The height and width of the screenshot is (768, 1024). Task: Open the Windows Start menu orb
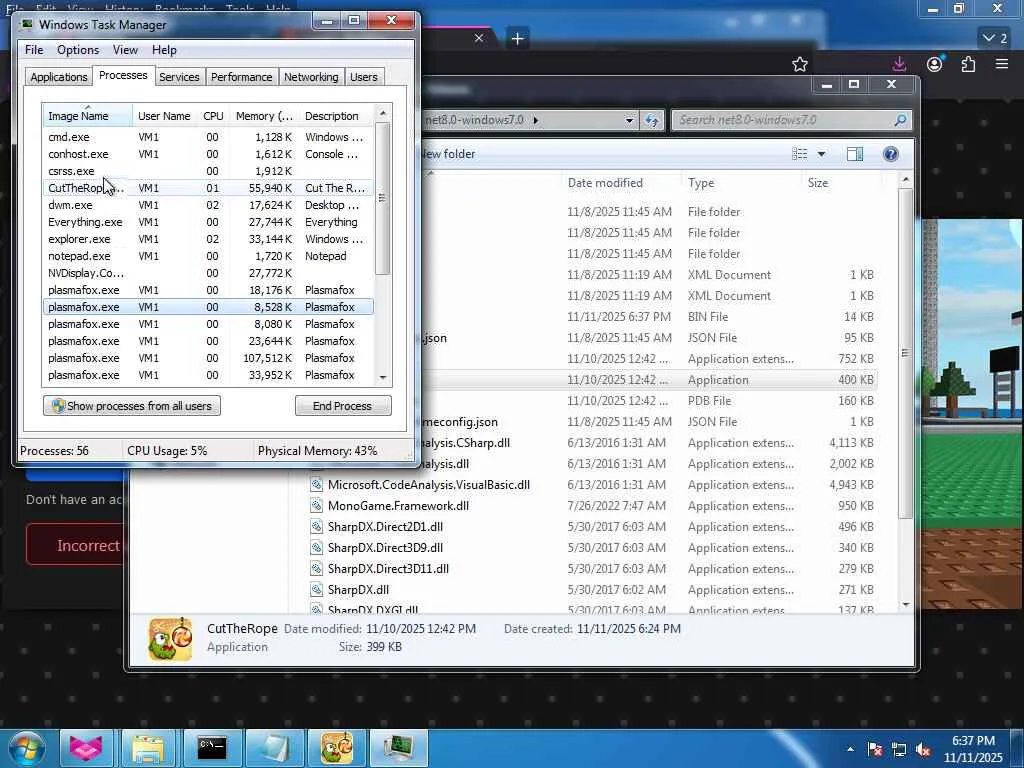coord(27,748)
